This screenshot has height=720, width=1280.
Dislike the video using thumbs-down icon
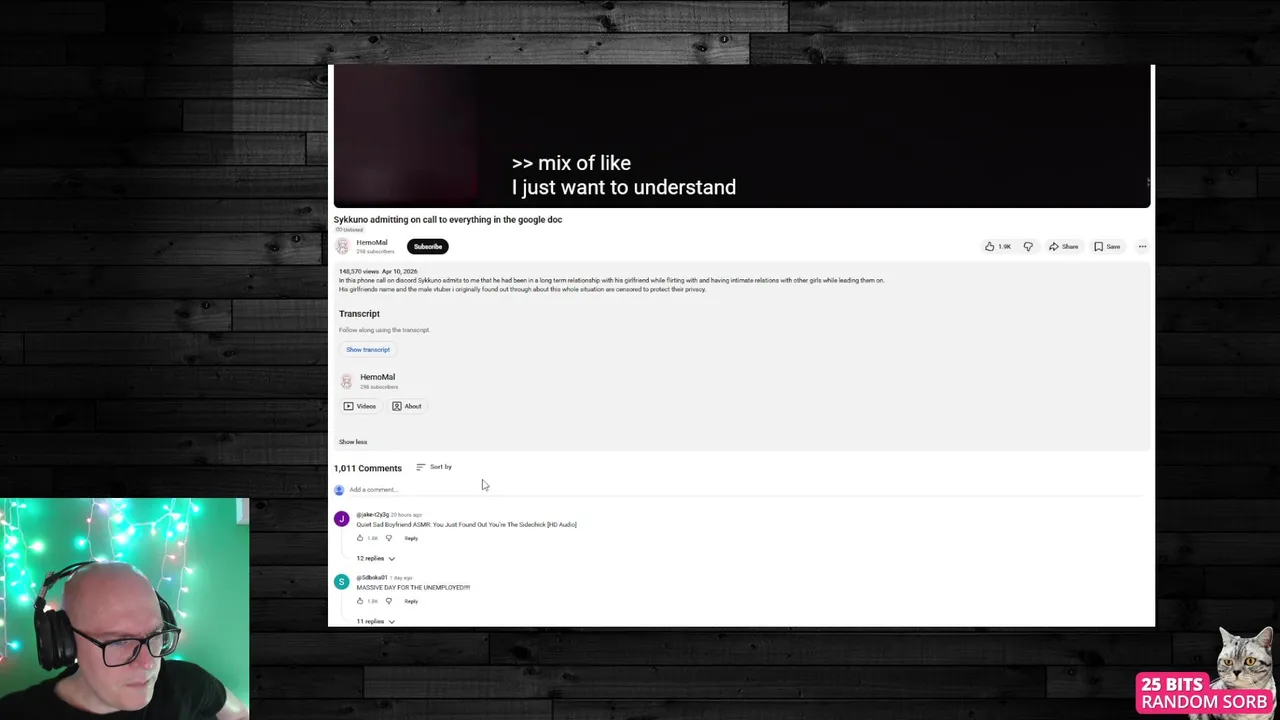1028,246
